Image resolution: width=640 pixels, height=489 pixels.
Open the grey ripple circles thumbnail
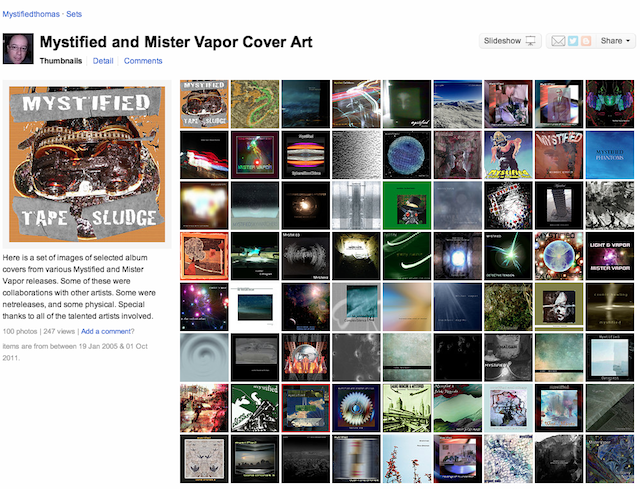tap(204, 357)
